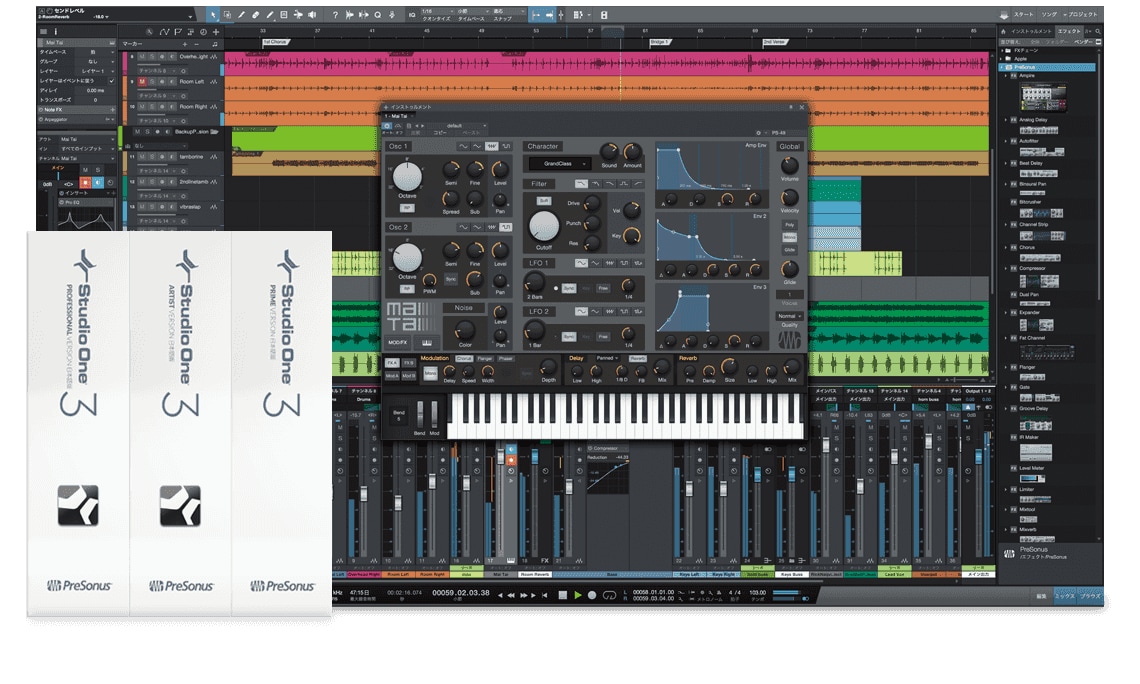Image resolution: width=1140 pixels, height=684 pixels.
Task: Click the Filter Cutoff knob
Action: pyautogui.click(x=544, y=227)
